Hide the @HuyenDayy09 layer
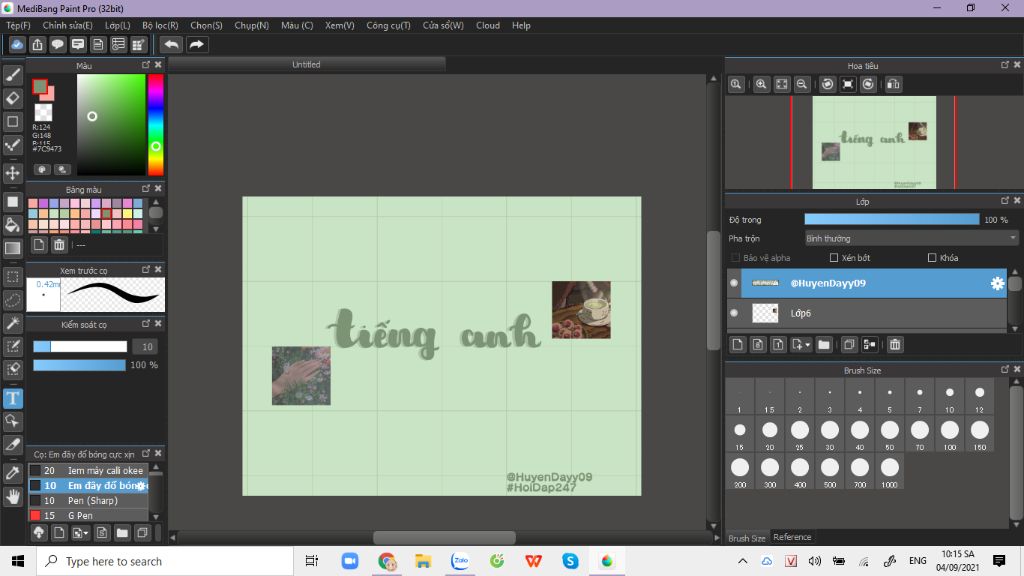The width and height of the screenshot is (1024, 576). click(734, 283)
